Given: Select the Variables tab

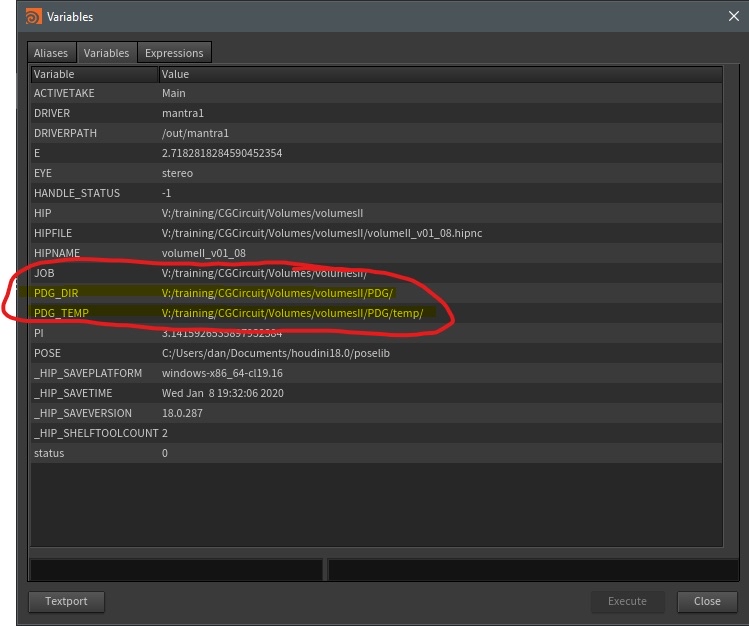Looking at the screenshot, I should (x=107, y=53).
